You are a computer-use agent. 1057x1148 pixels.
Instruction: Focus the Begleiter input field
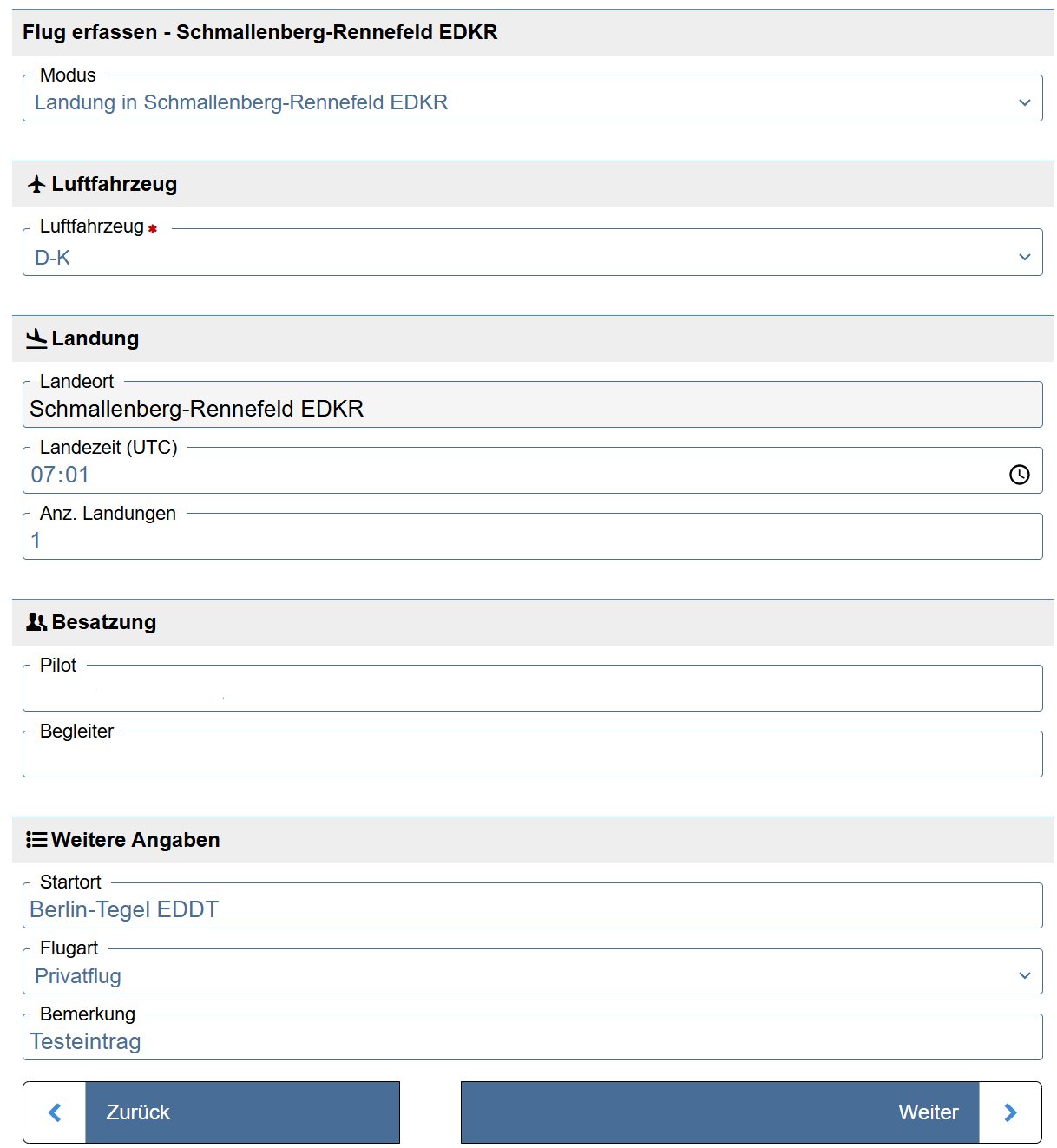pos(532,758)
